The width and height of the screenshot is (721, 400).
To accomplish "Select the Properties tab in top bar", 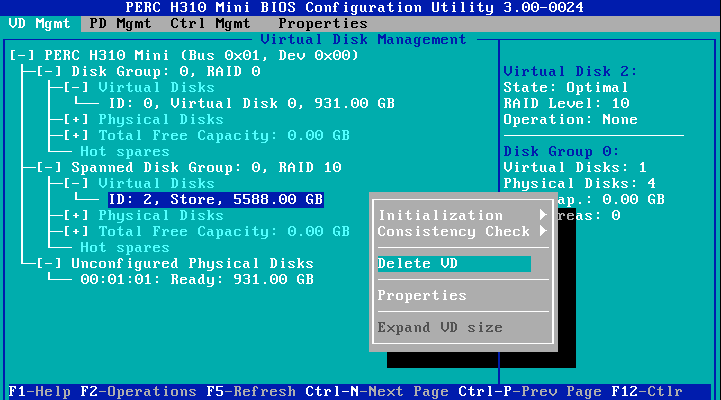I will coord(322,23).
